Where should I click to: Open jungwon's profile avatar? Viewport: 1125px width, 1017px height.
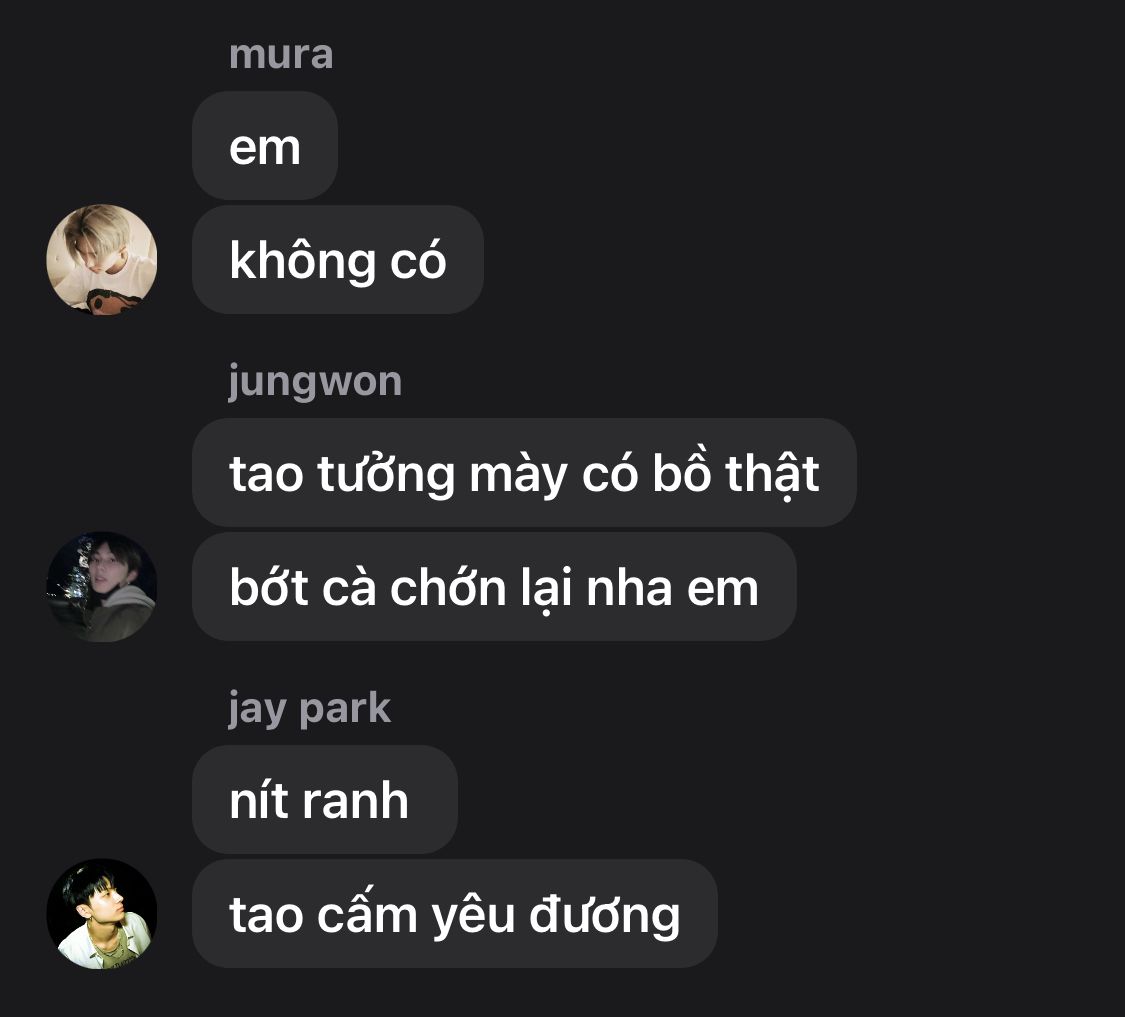pyautogui.click(x=102, y=586)
